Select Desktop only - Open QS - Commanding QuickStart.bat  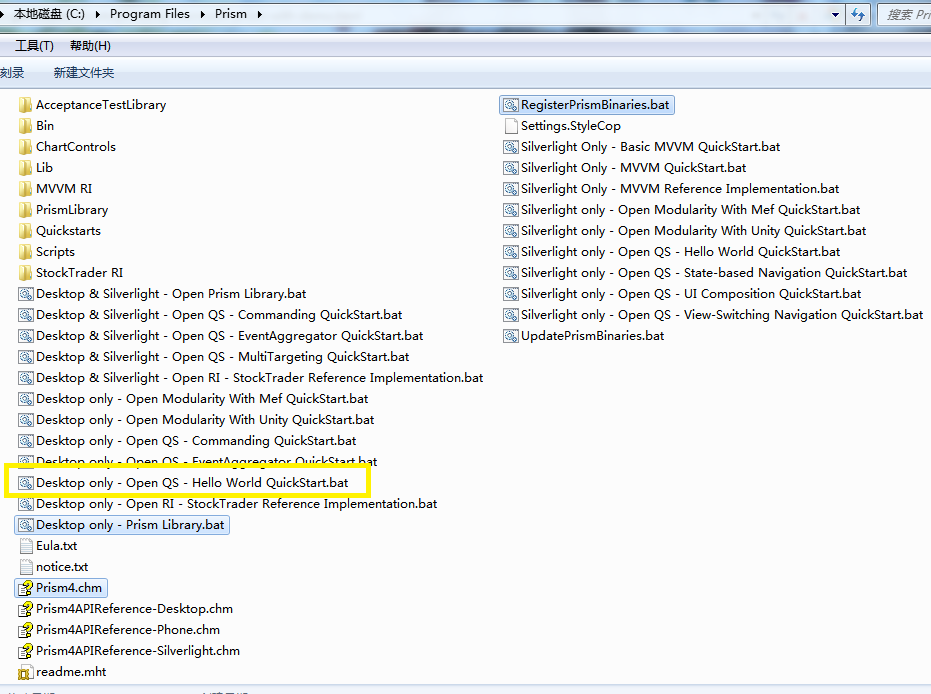tap(187, 441)
